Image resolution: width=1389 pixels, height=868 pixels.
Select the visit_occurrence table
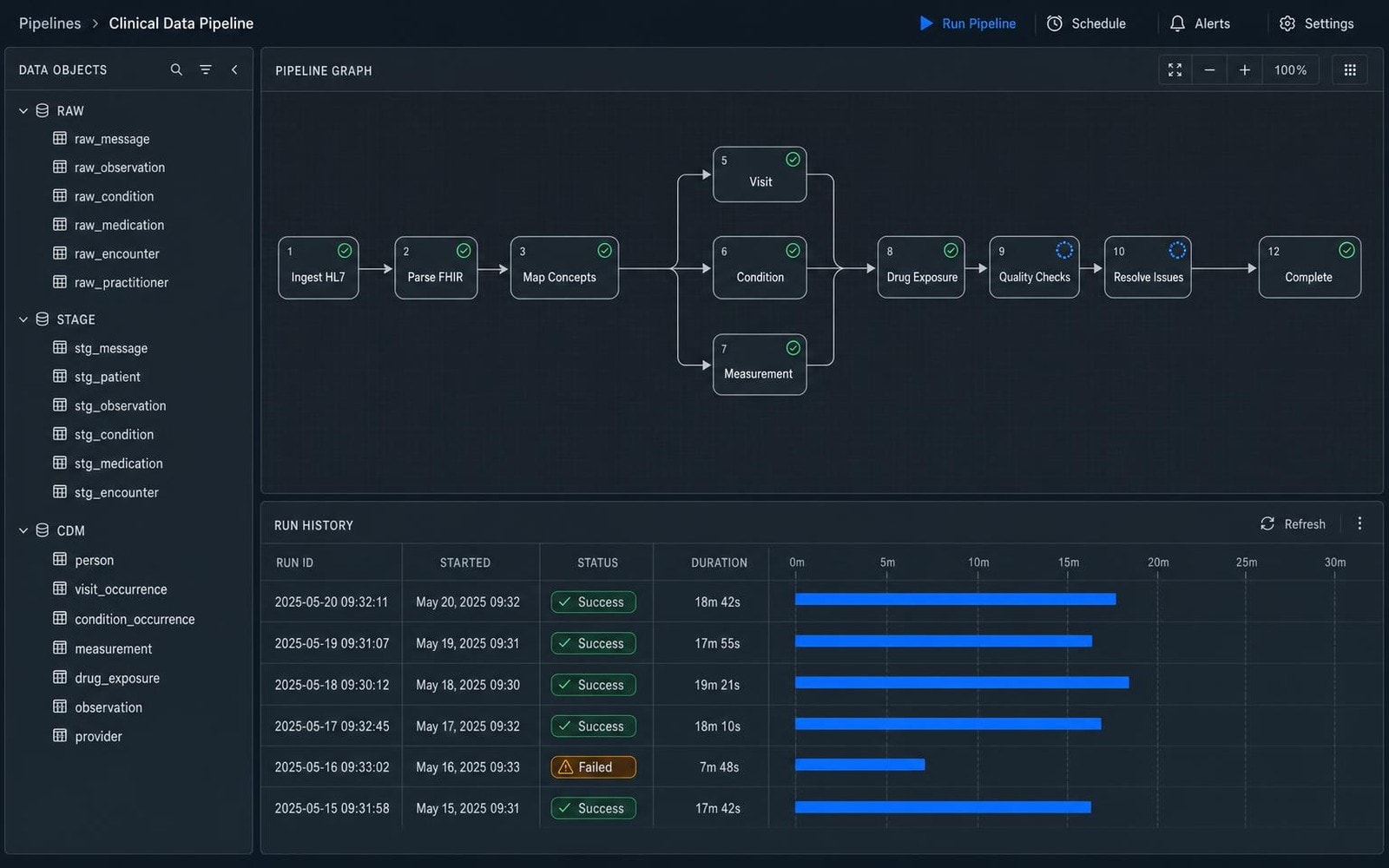coord(121,589)
